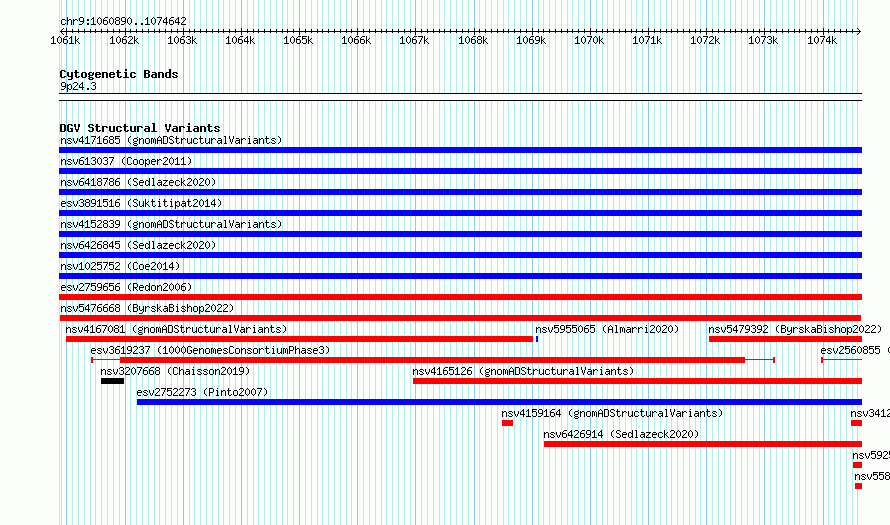The width and height of the screenshot is (890, 525).
Task: Click the 1072k ruler position
Action: (x=705, y=40)
